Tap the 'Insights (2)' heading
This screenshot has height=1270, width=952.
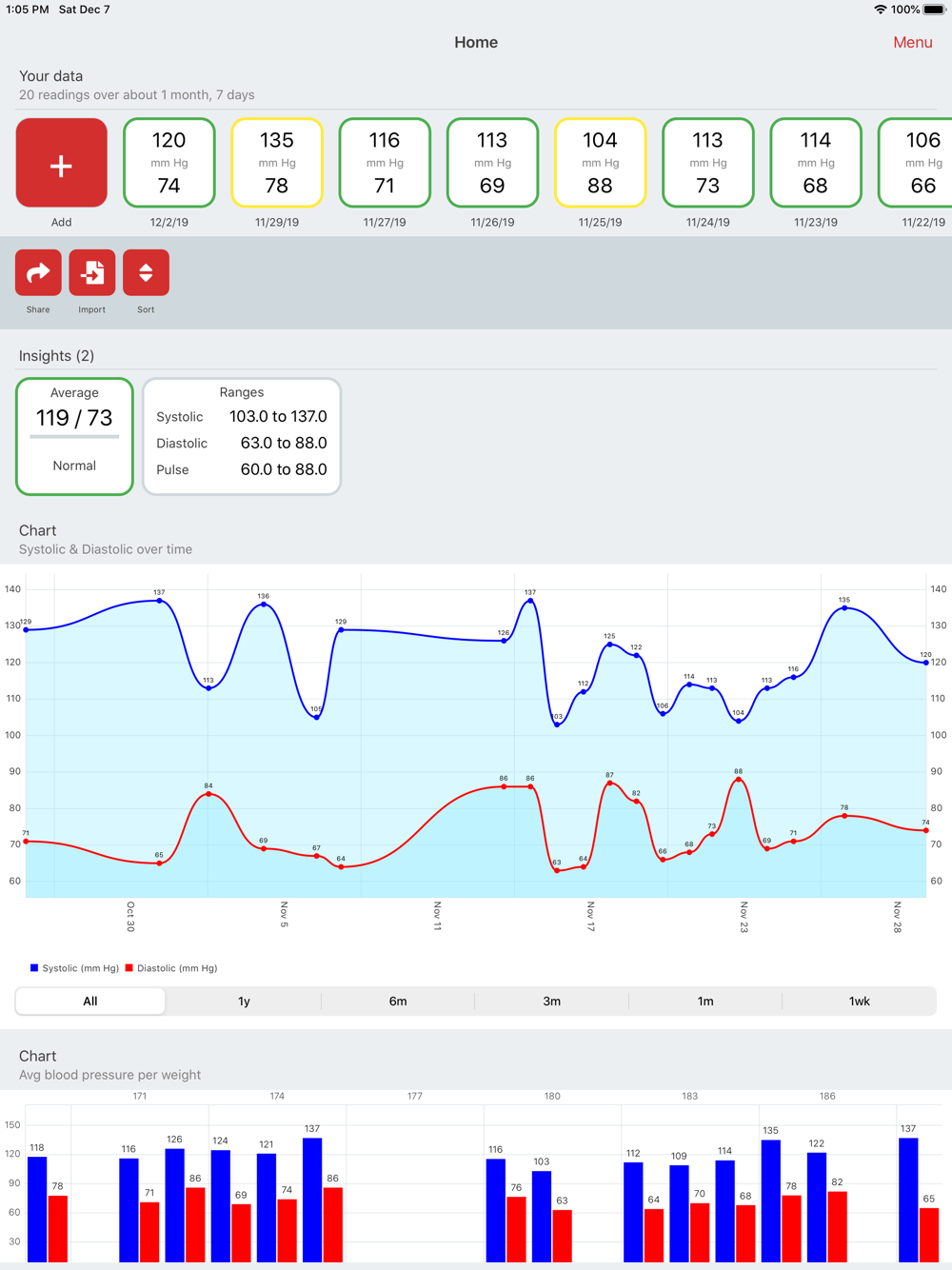pyautogui.click(x=56, y=356)
